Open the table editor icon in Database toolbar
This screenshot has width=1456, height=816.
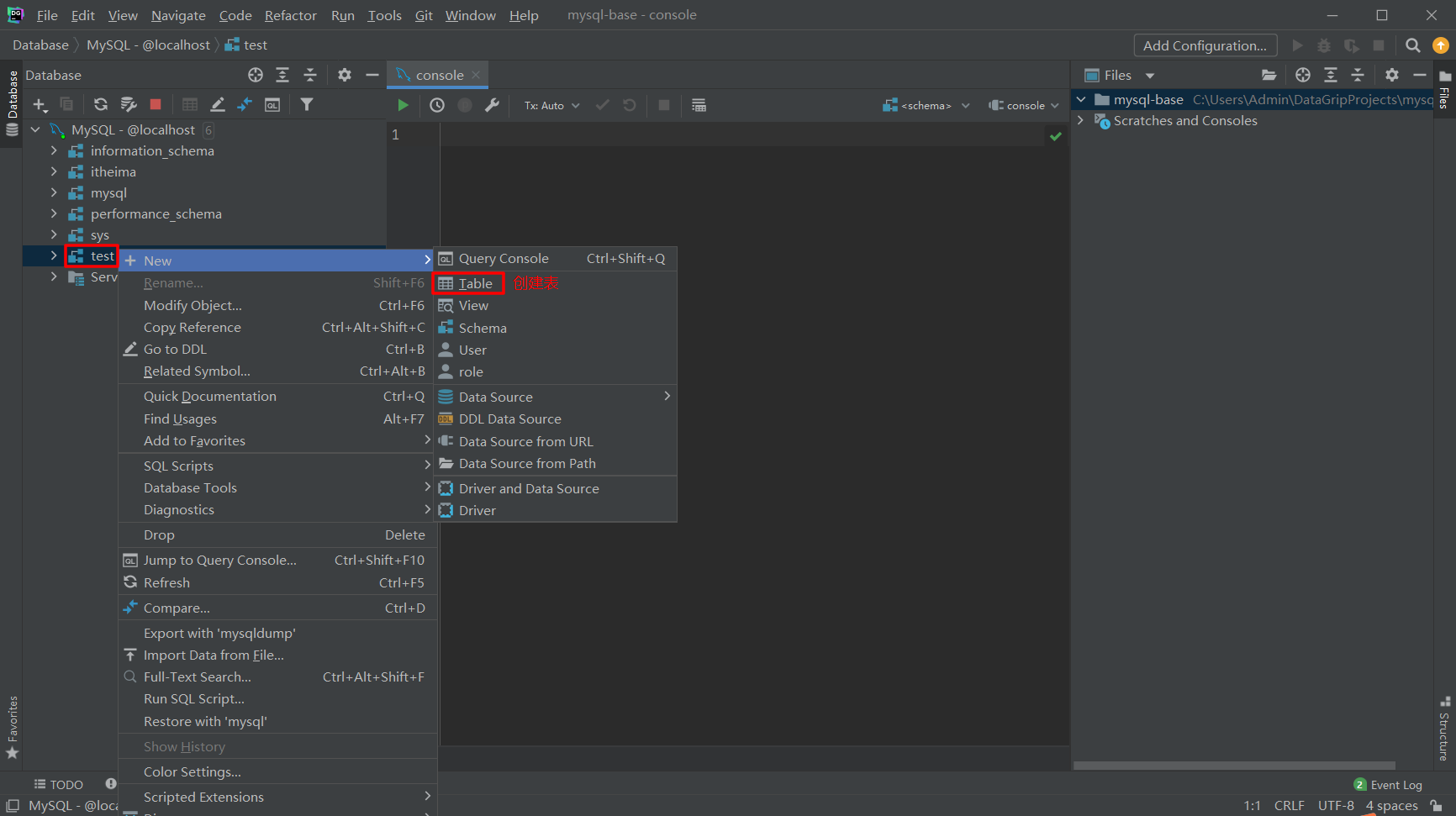(190, 105)
